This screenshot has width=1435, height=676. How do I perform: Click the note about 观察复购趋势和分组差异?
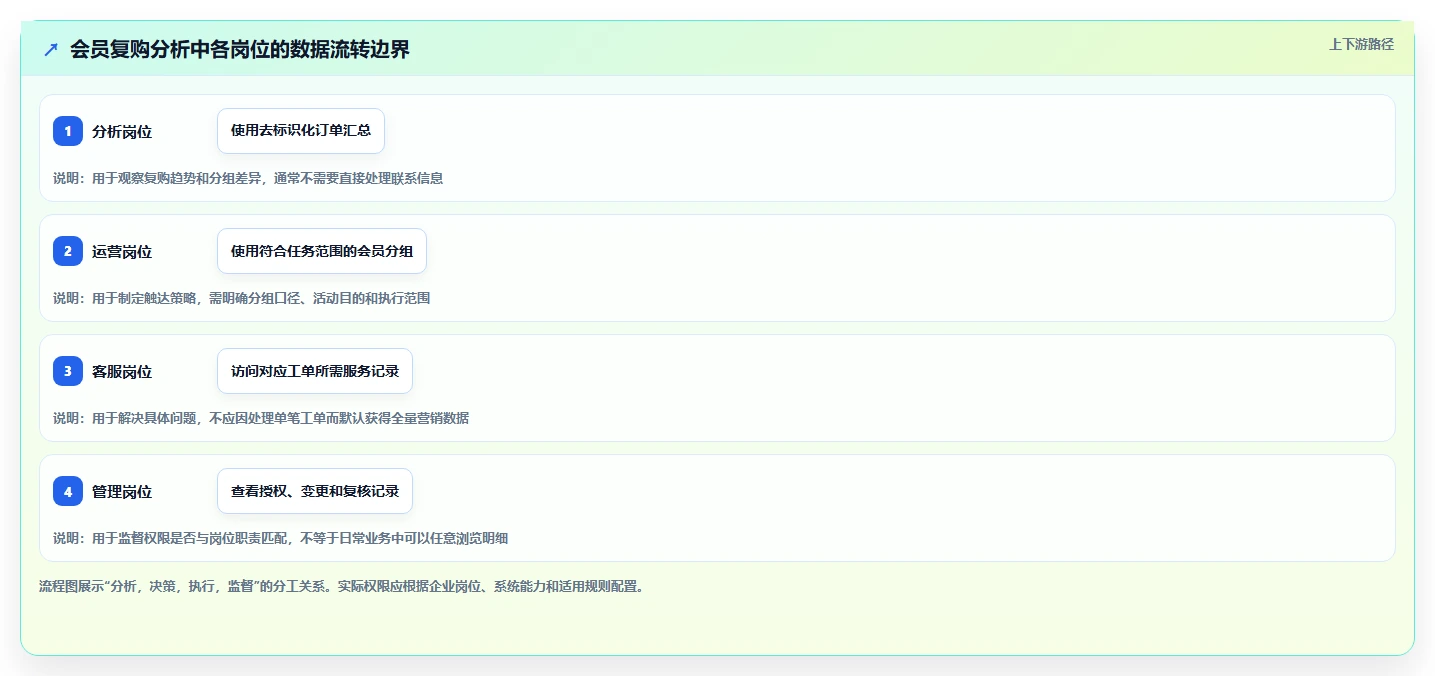point(248,178)
